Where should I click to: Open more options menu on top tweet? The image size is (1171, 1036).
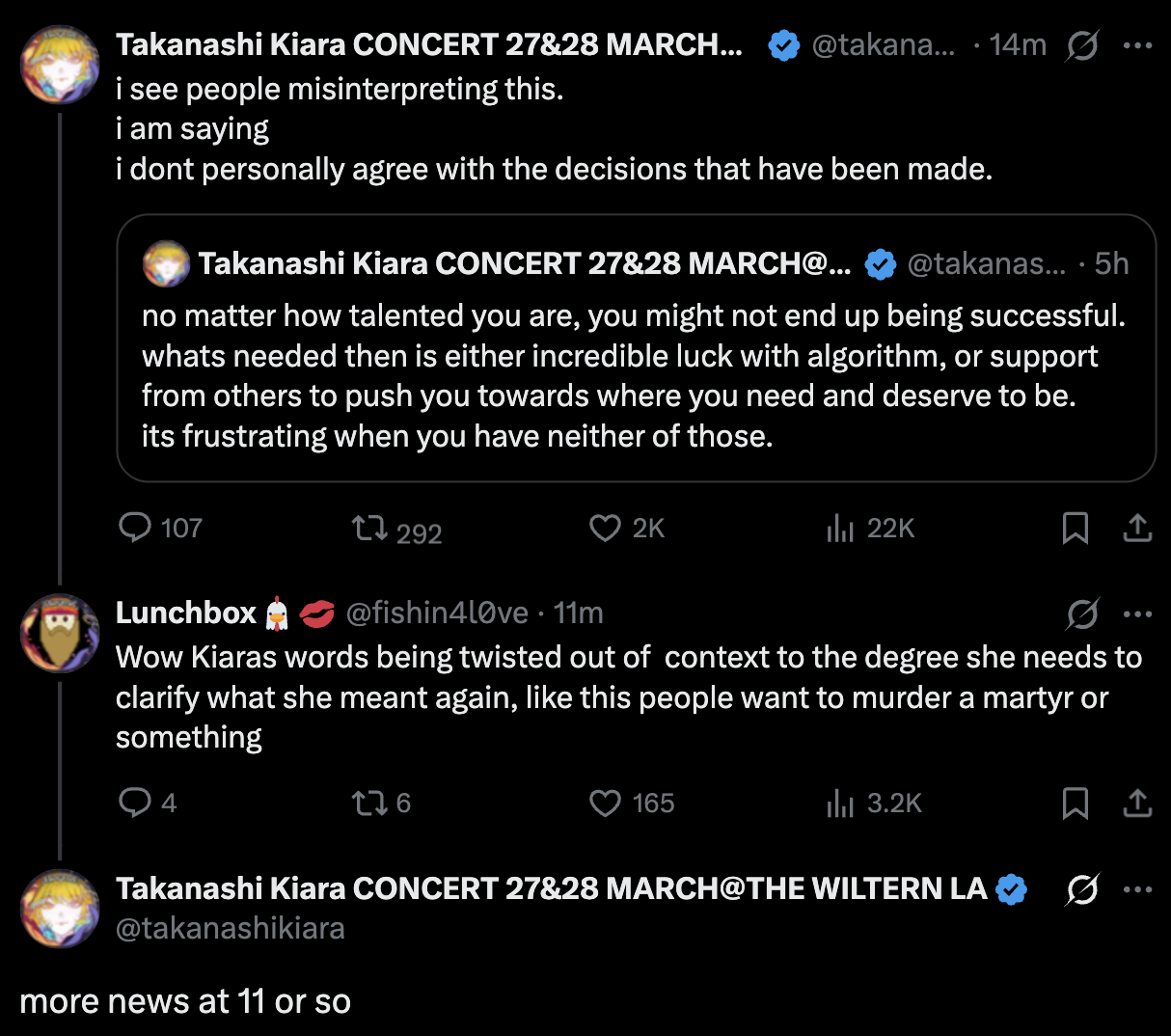(1138, 45)
